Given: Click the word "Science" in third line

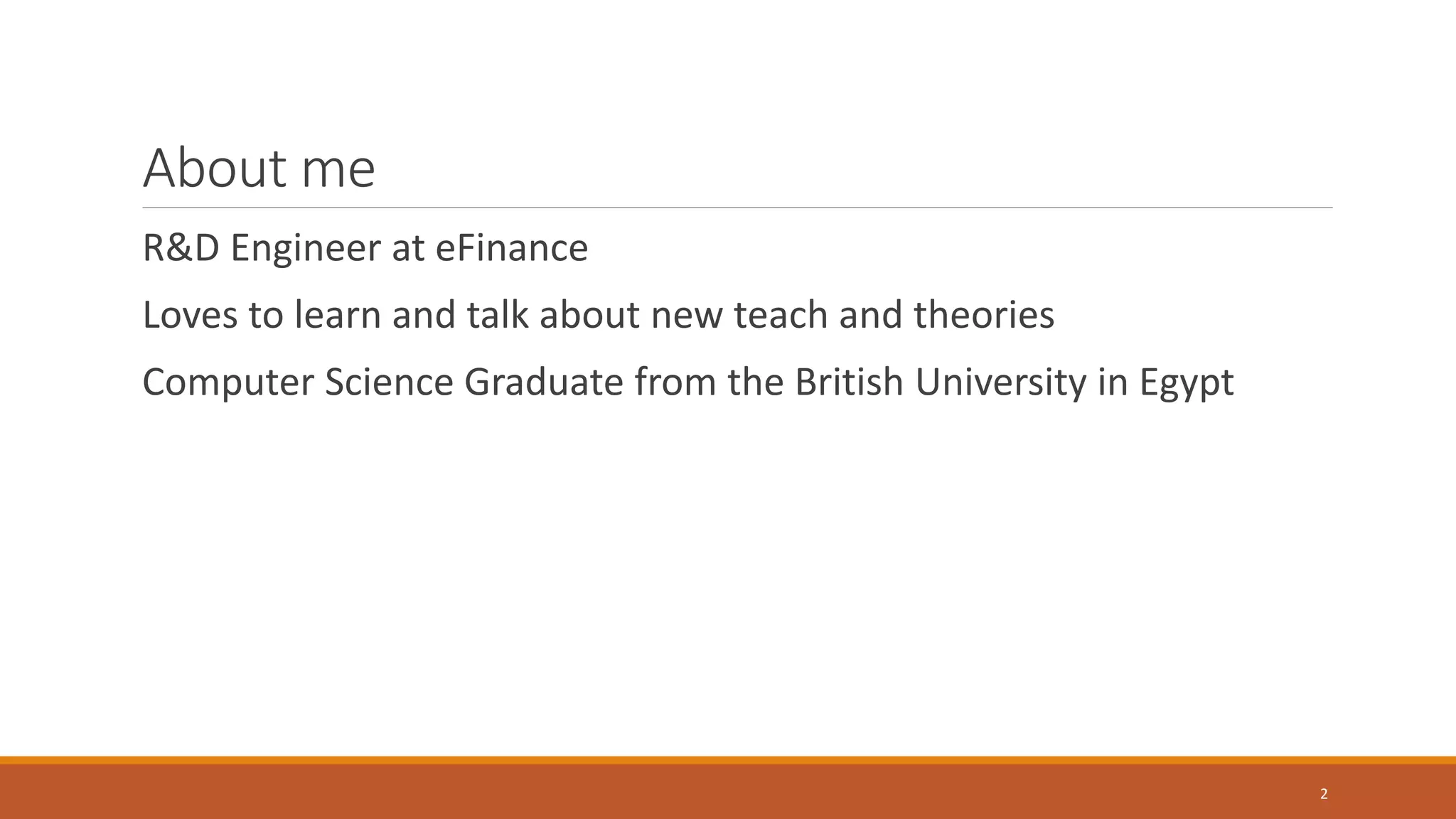Looking at the screenshot, I should pyautogui.click(x=389, y=382).
